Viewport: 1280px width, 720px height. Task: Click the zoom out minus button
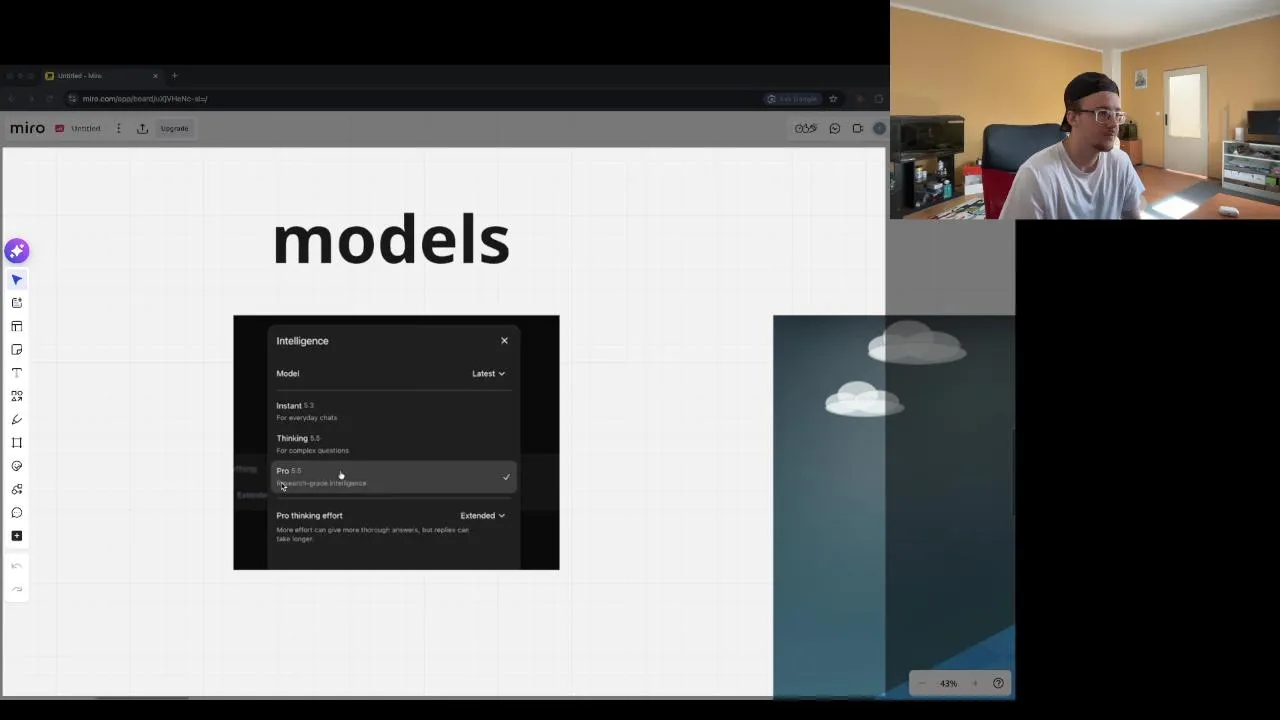point(922,683)
